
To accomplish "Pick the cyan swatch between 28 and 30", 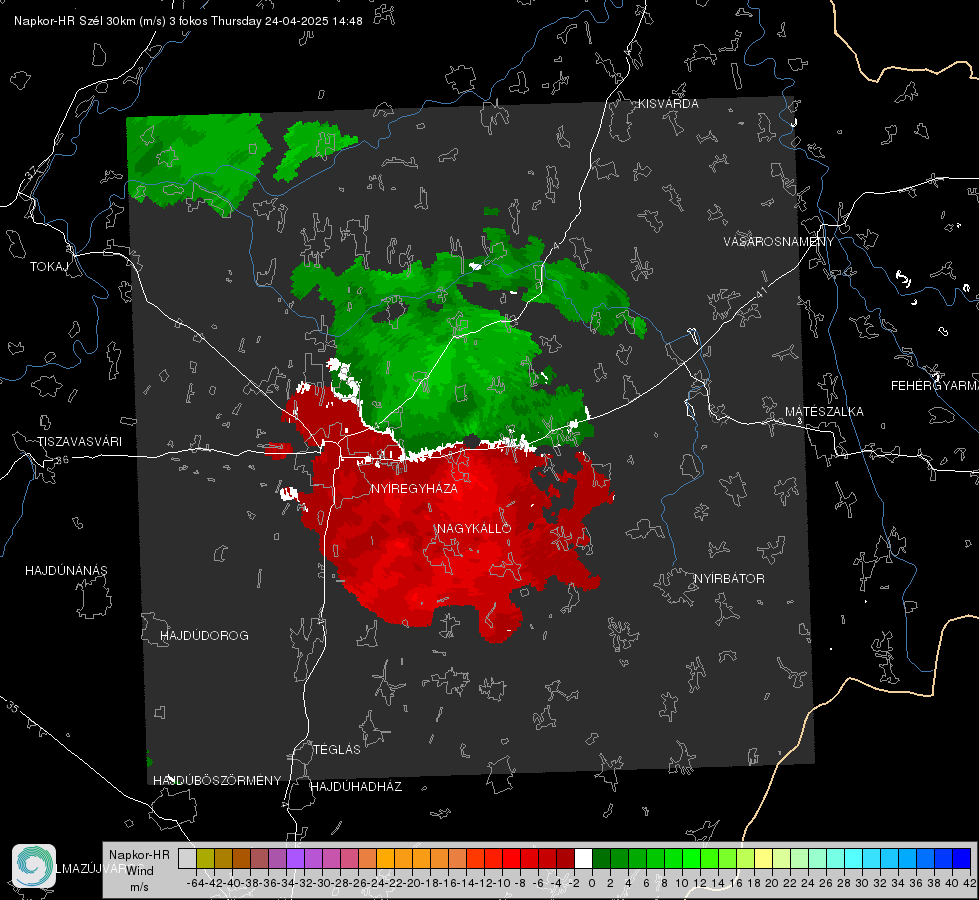I will click(x=853, y=858).
